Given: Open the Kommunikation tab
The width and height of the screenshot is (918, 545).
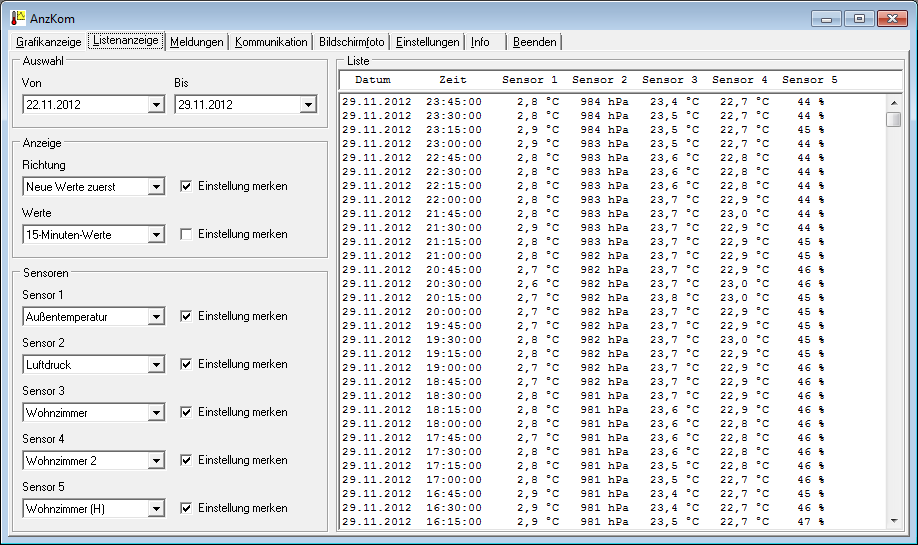Looking at the screenshot, I should pyautogui.click(x=271, y=42).
